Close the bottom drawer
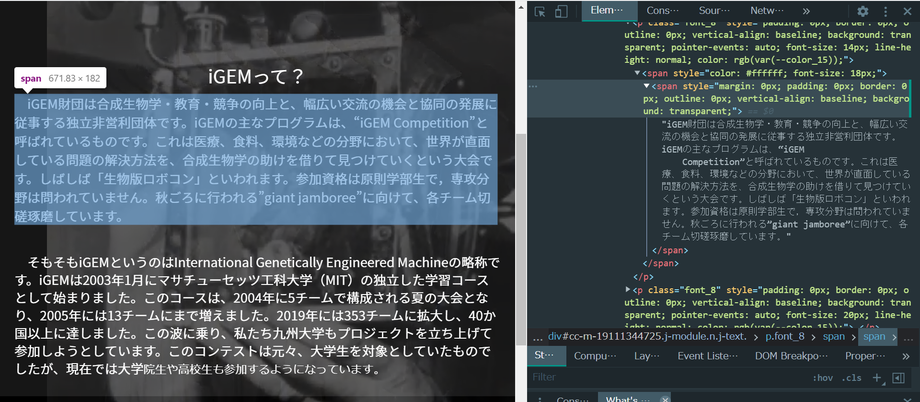The width and height of the screenshot is (920, 402). 907,400
